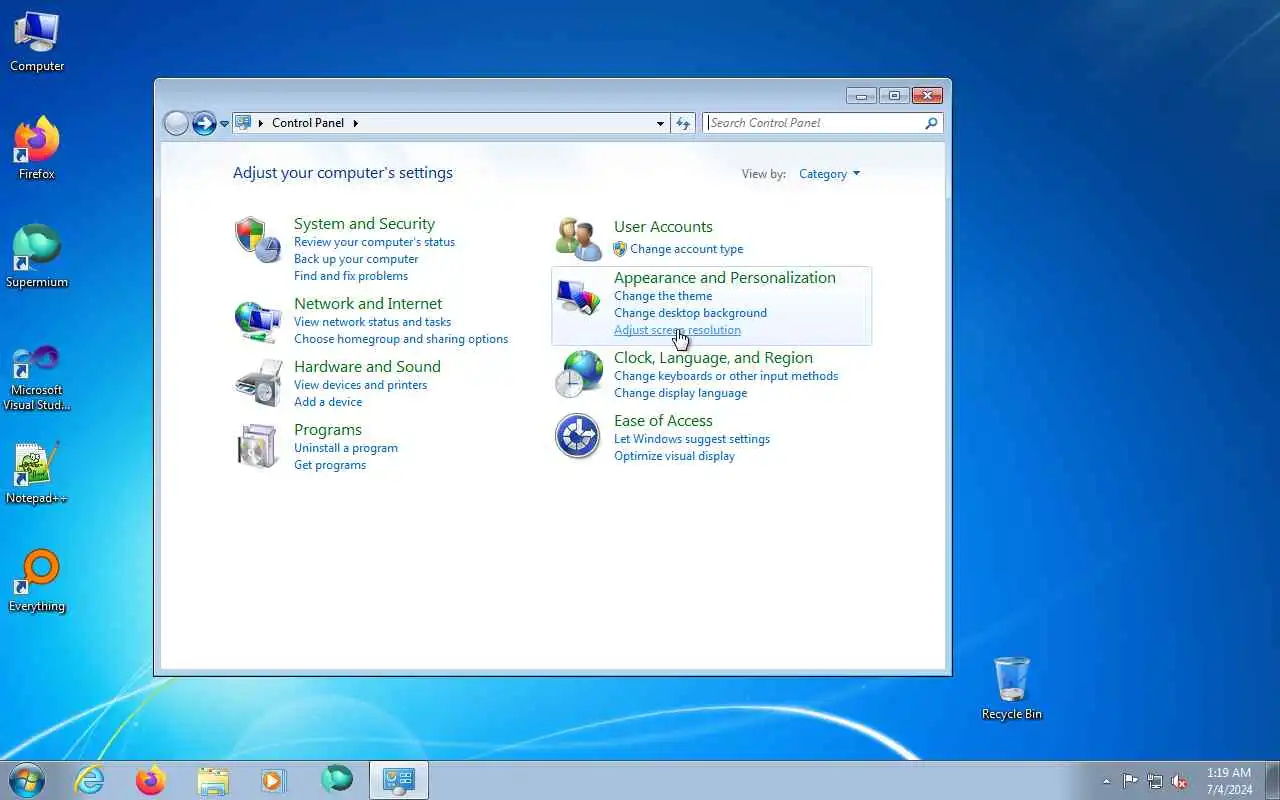Open System and Security category link
Viewport: 1280px width, 800px height.
(364, 224)
